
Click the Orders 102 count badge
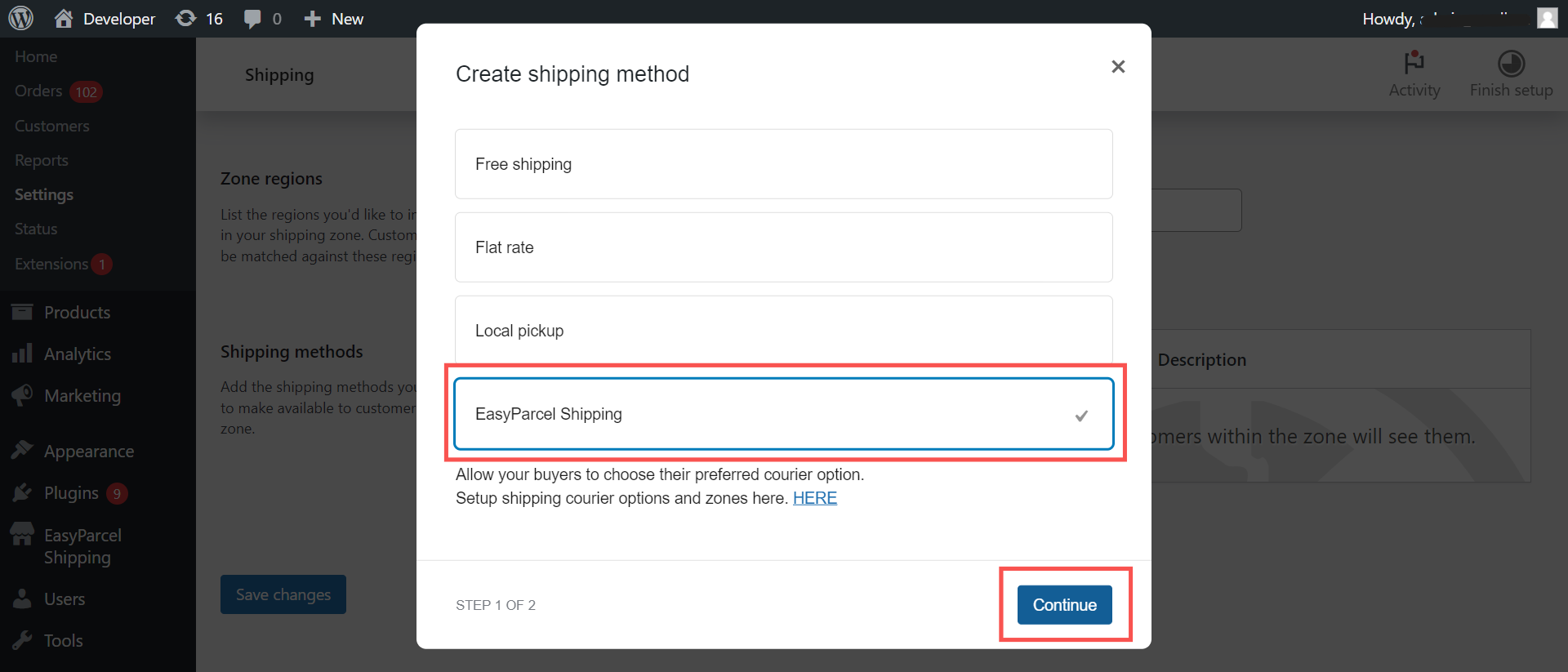pos(86,91)
